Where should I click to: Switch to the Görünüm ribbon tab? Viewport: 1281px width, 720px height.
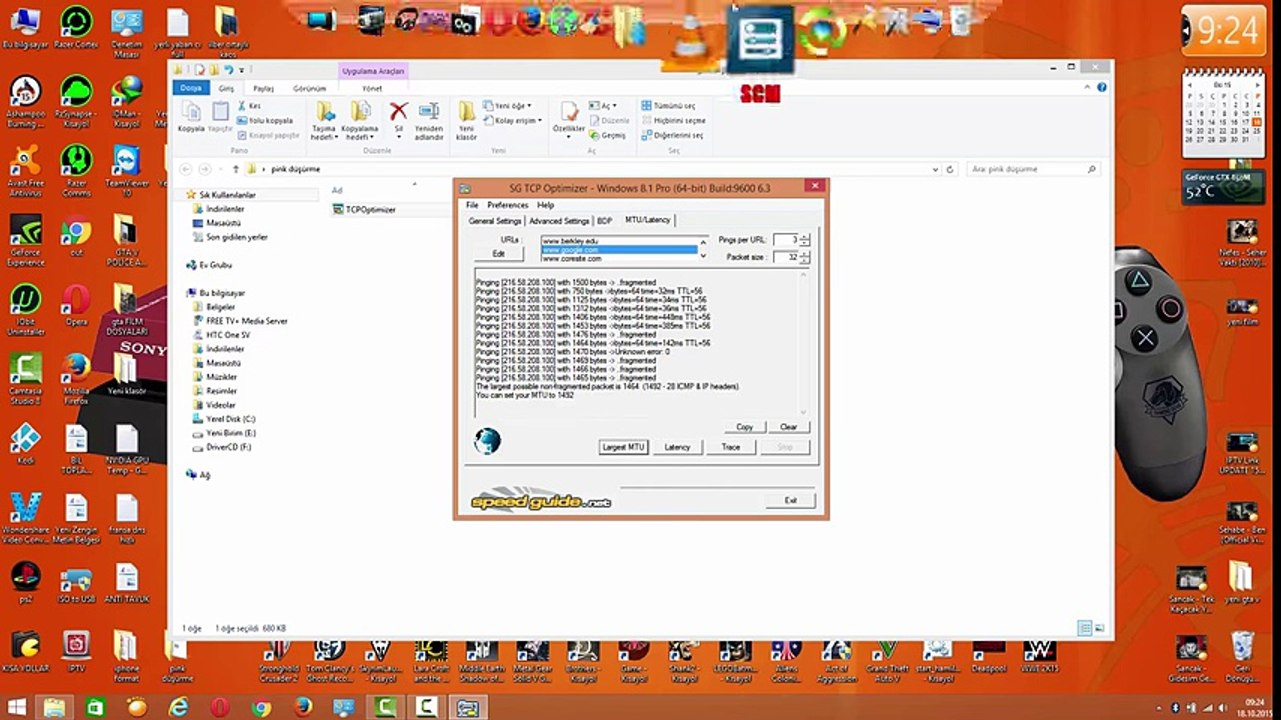coord(310,88)
